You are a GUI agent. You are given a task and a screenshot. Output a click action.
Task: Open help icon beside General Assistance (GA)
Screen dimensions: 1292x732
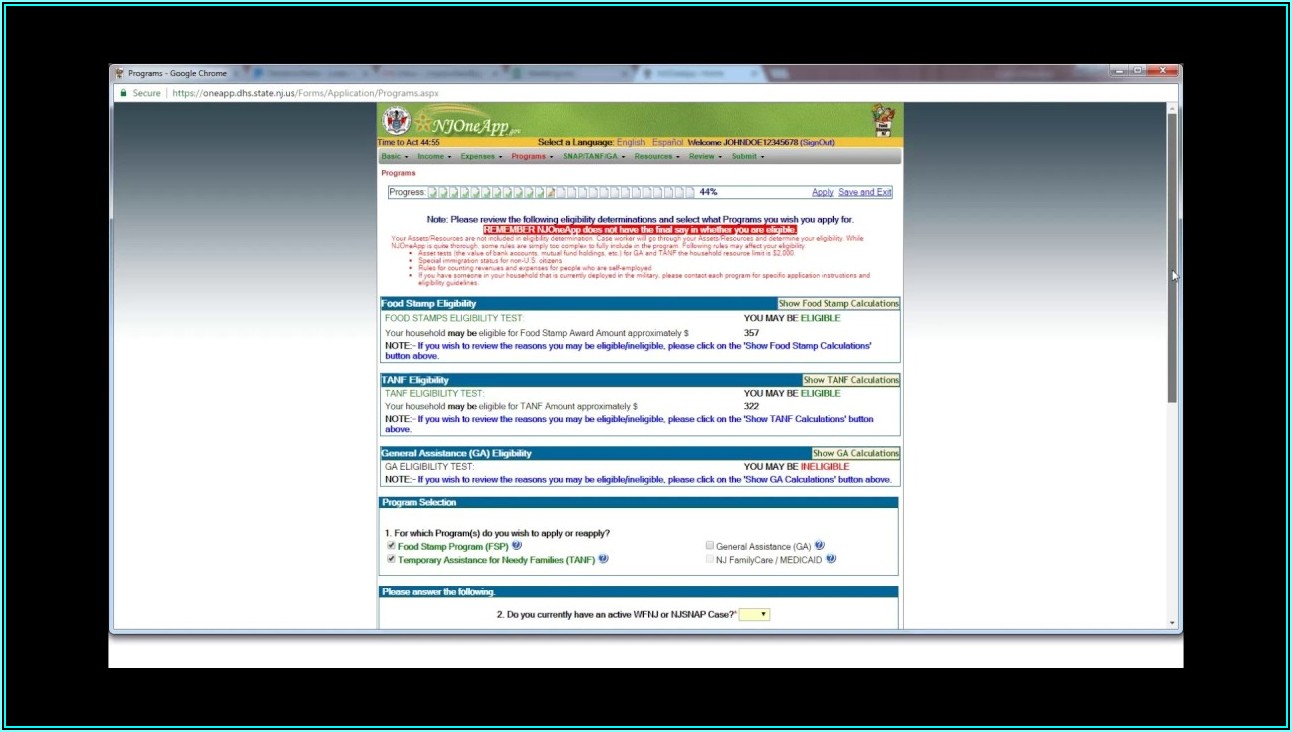click(x=819, y=546)
